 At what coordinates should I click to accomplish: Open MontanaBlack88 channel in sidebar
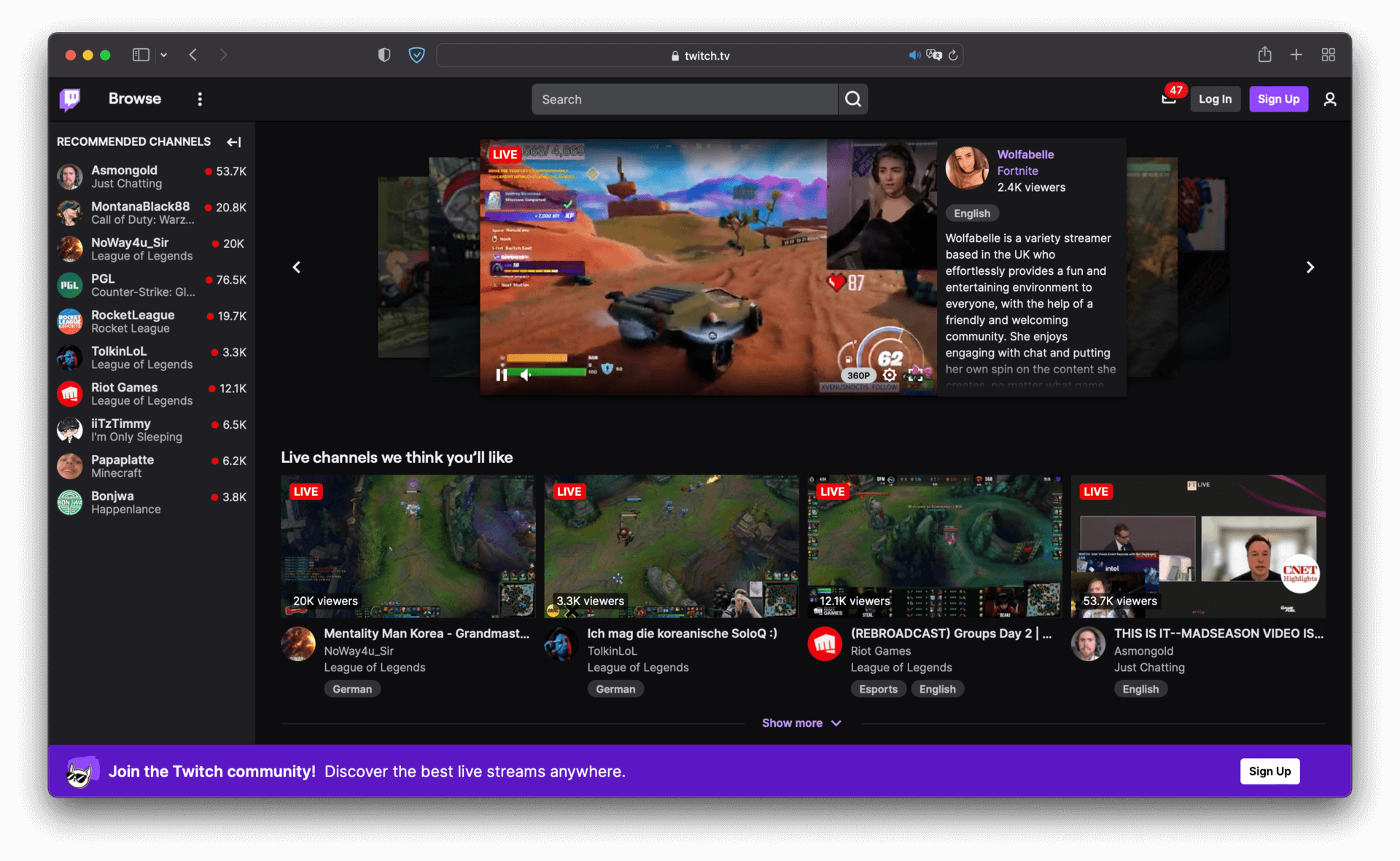[x=152, y=213]
